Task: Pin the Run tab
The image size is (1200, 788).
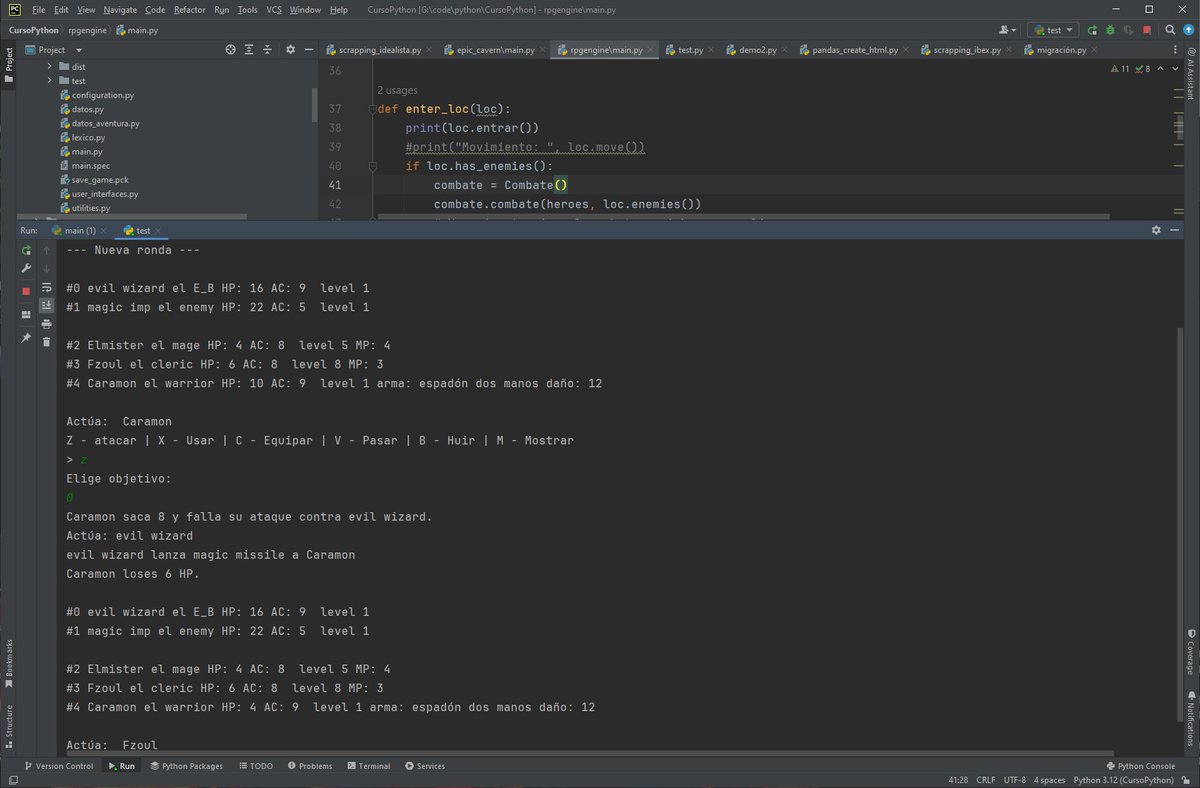Action: [x=26, y=338]
